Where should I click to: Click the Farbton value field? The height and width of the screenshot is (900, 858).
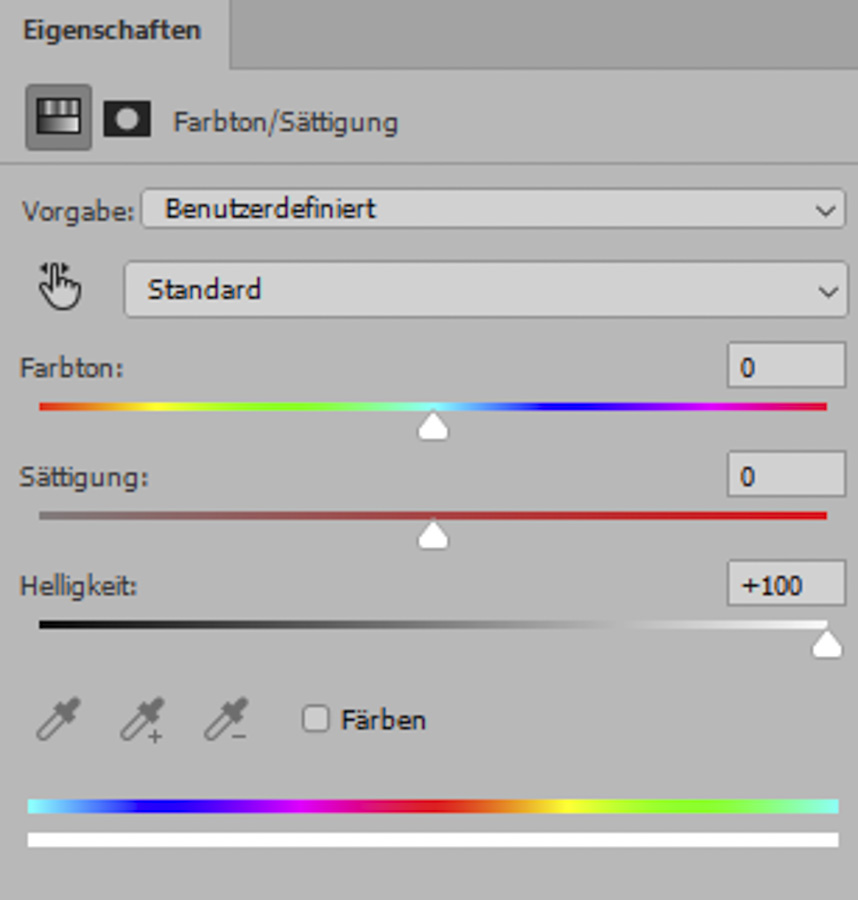pyautogui.click(x=786, y=368)
